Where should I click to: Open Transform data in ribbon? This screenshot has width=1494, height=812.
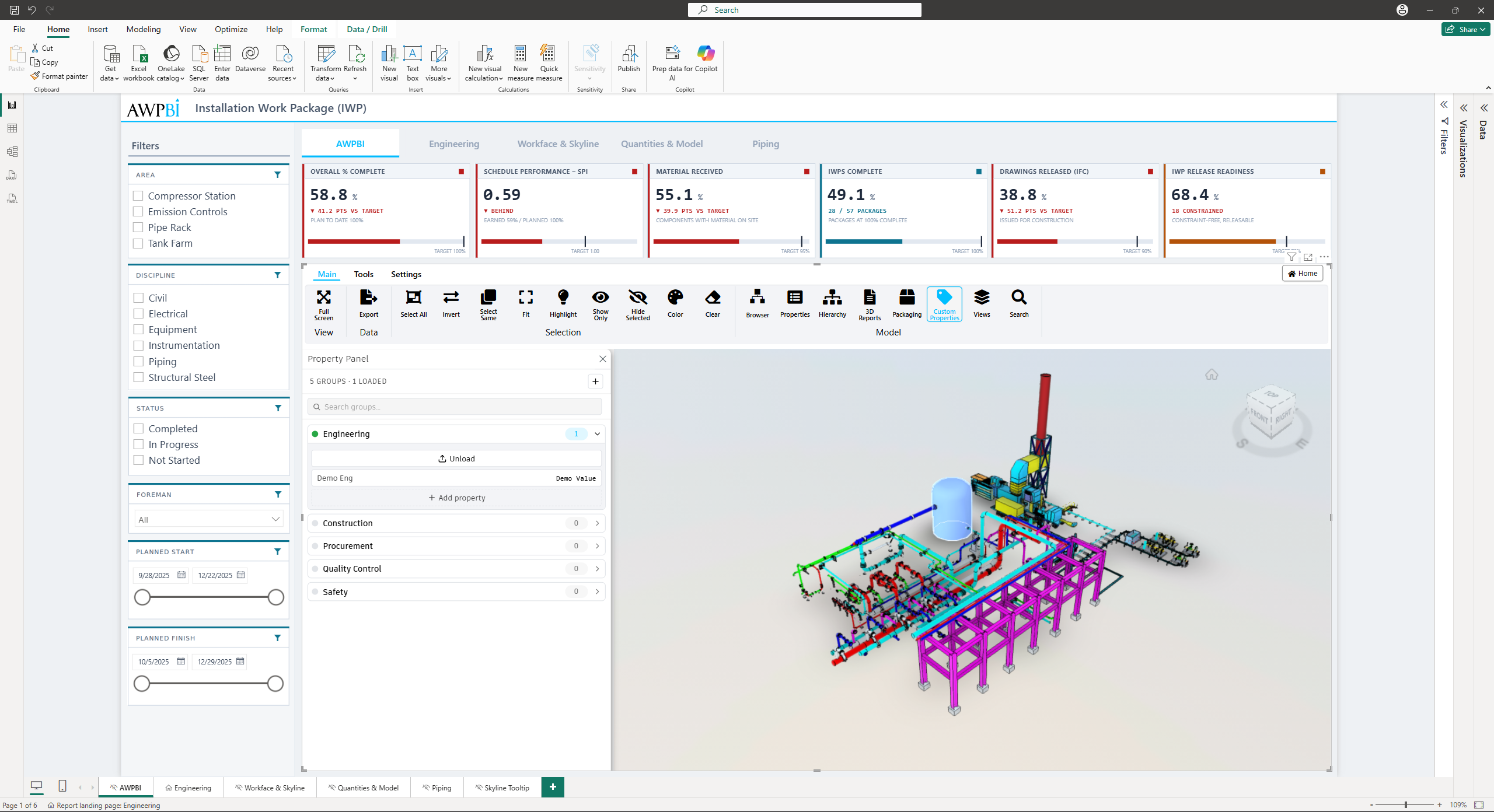point(326,63)
